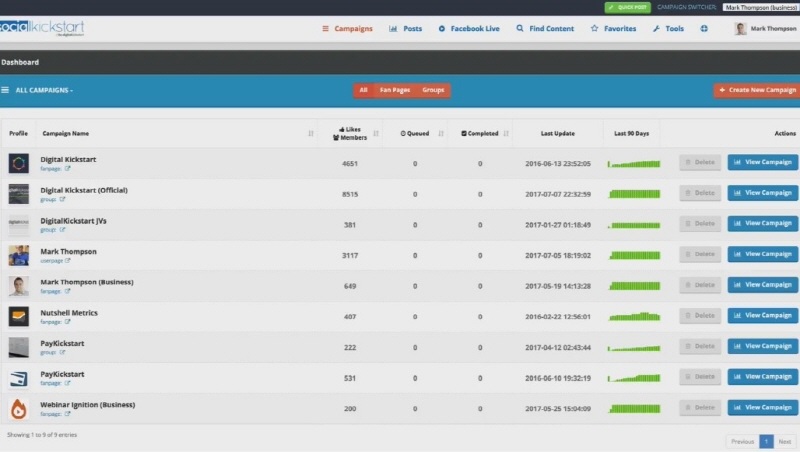Click the Previous pagination button

(x=742, y=441)
